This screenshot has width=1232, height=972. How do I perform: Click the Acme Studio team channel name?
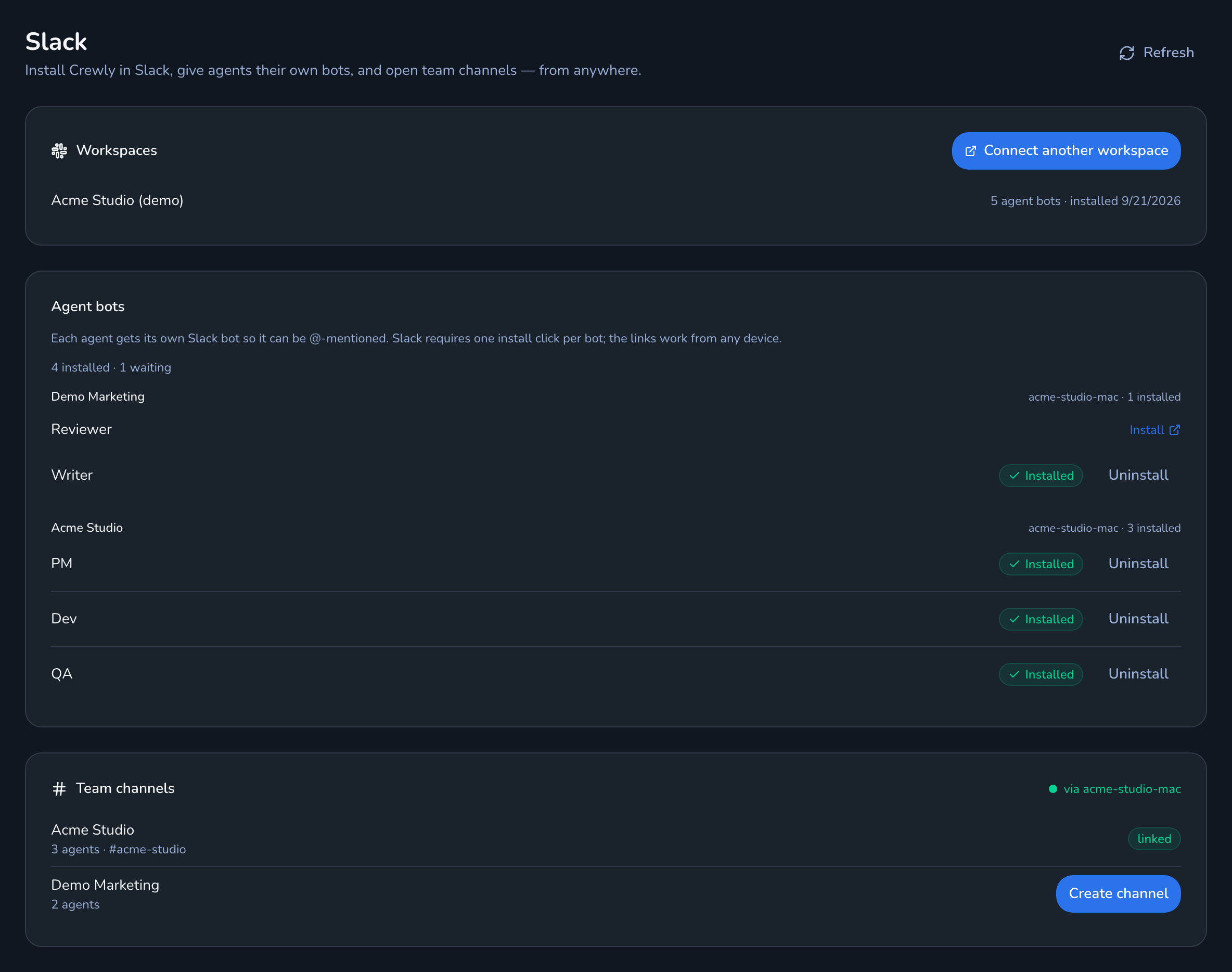(93, 830)
